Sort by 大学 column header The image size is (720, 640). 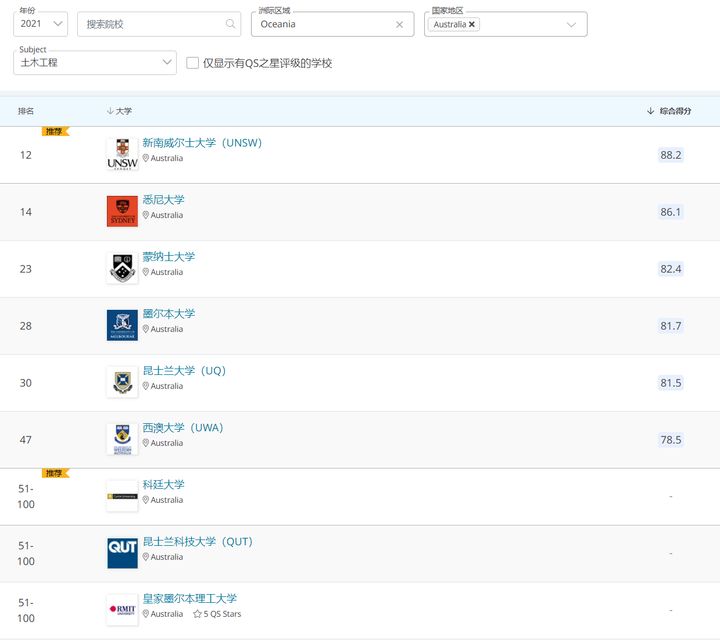point(119,111)
